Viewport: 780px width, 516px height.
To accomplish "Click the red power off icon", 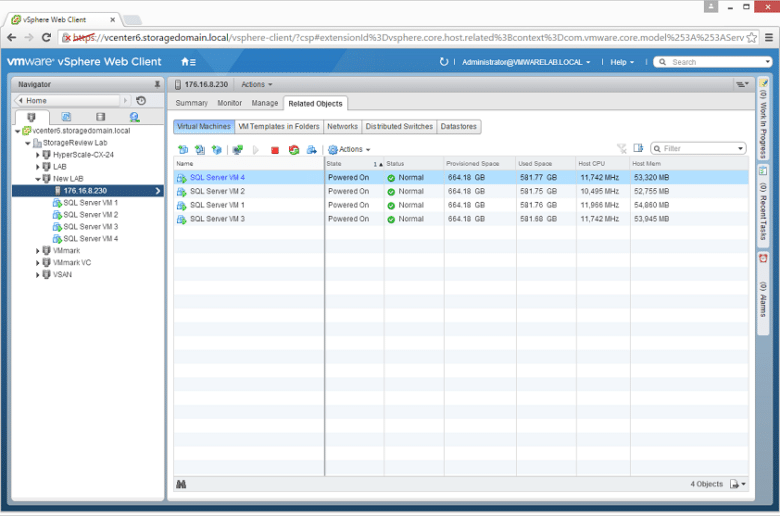I will pyautogui.click(x=275, y=150).
